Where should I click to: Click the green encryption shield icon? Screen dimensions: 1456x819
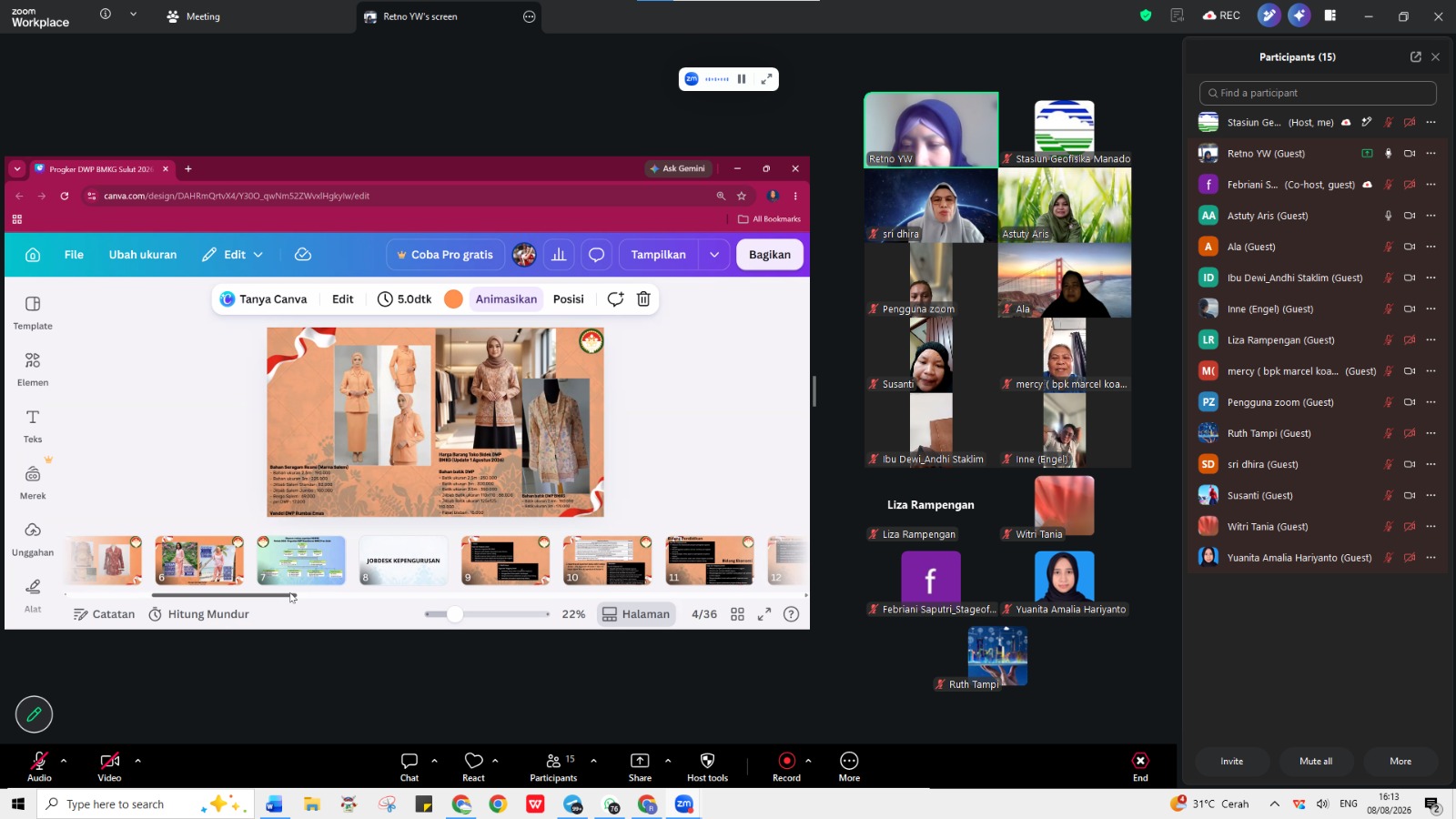click(1146, 15)
